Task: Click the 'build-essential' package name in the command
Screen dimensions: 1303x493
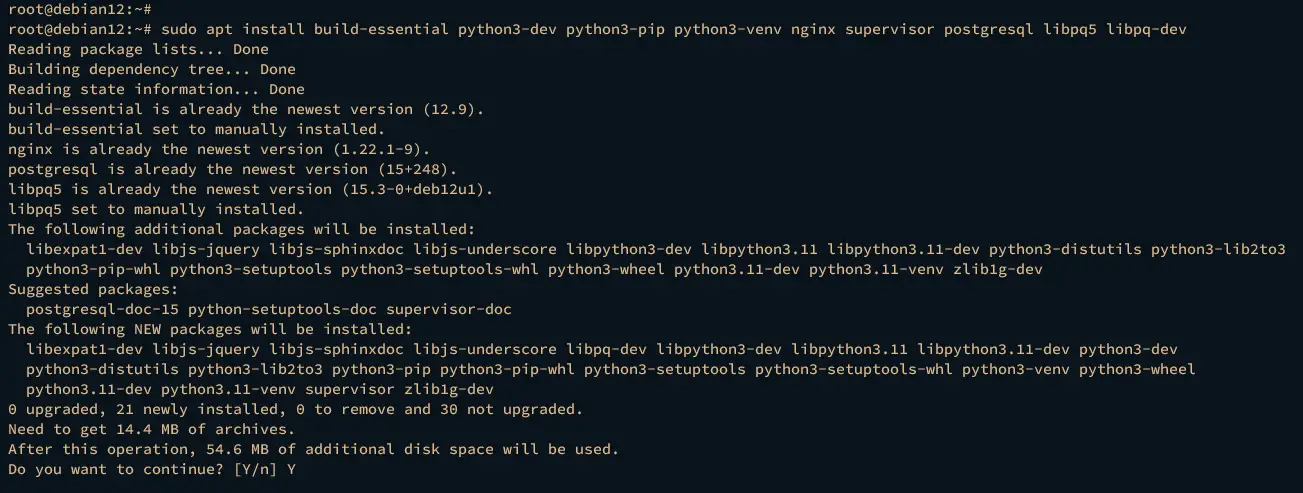Action: [x=381, y=29]
